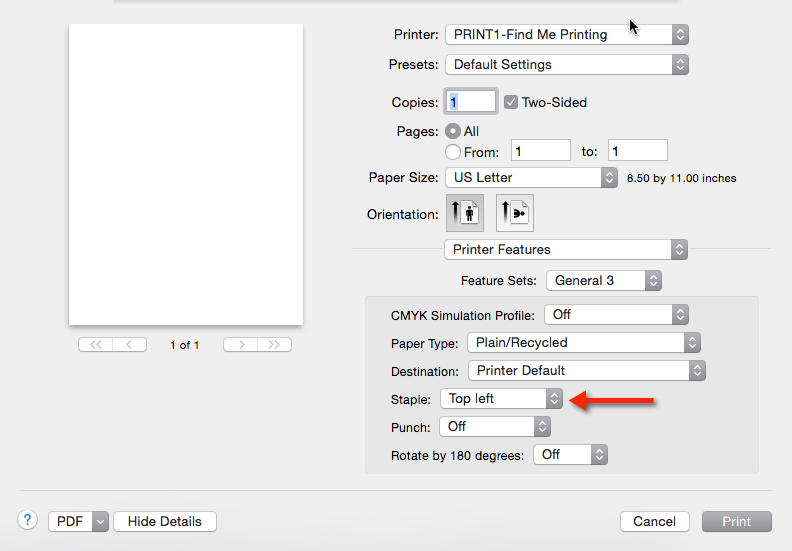Open the Staple dropdown
792x551 pixels.
click(x=502, y=398)
